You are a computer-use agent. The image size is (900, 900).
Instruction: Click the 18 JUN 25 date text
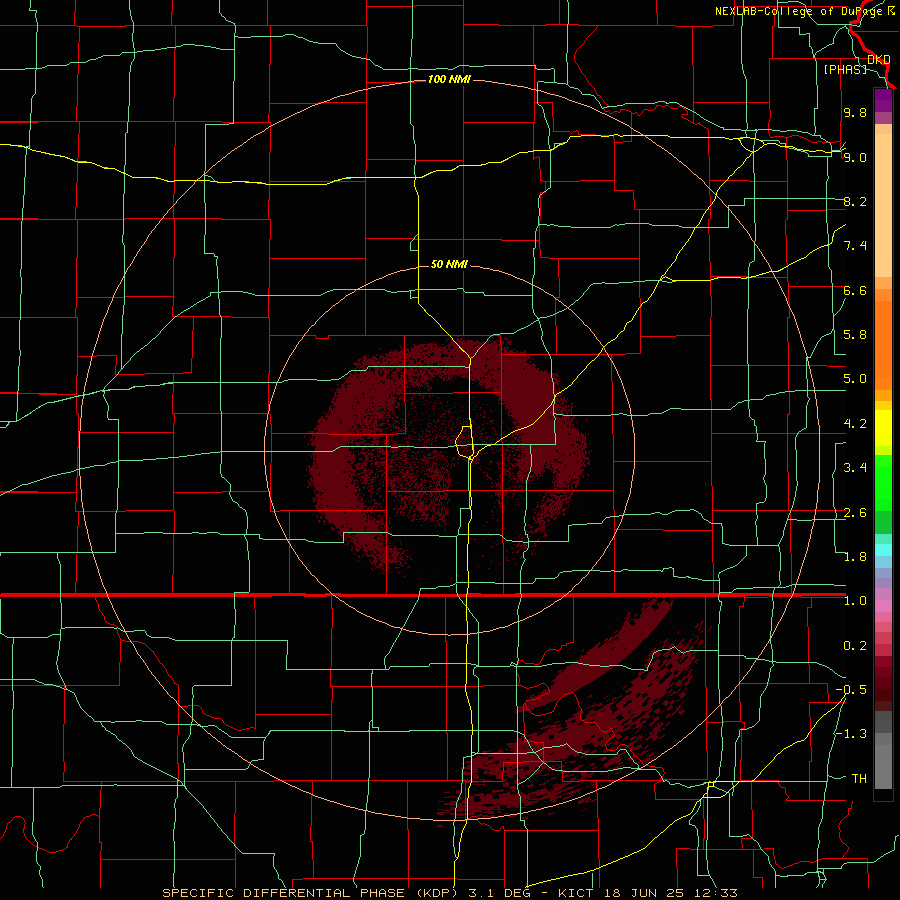[x=642, y=893]
